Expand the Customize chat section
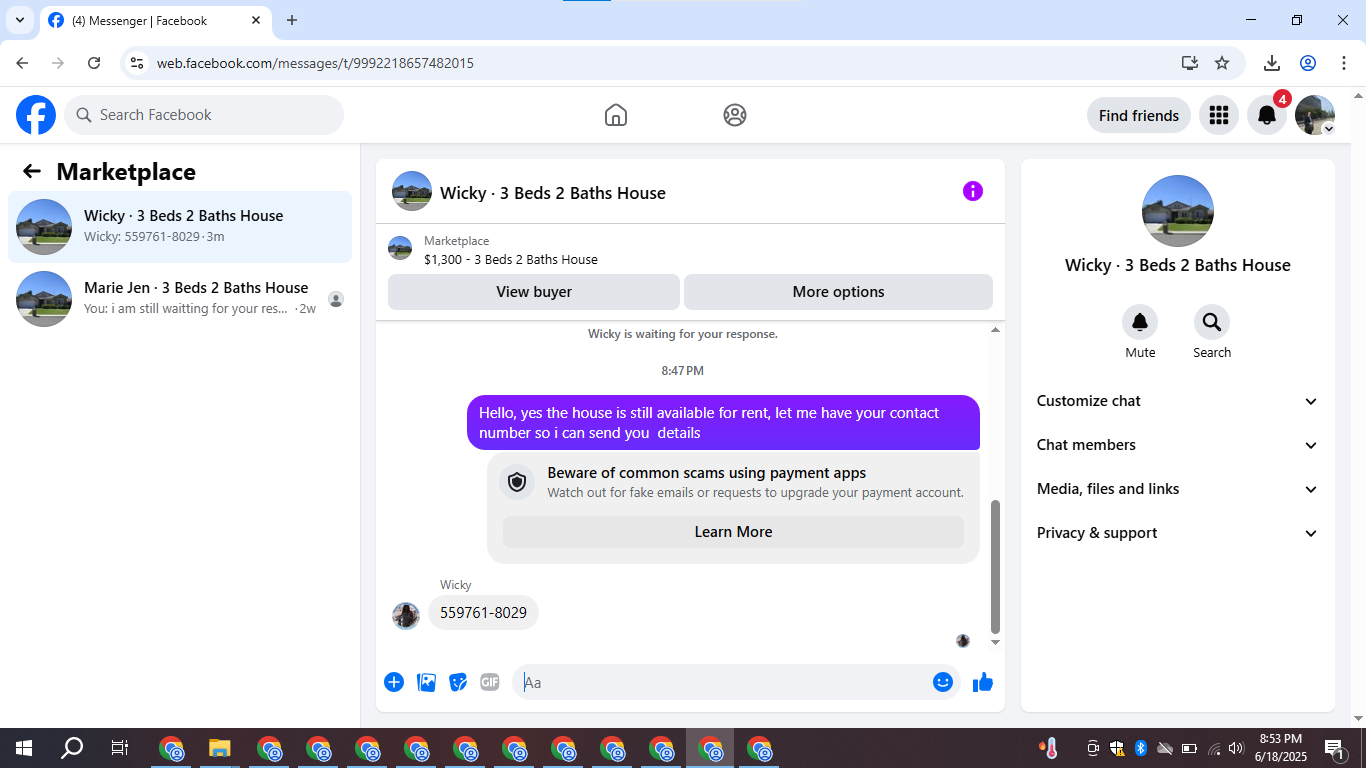Image resolution: width=1366 pixels, height=768 pixels. pos(1178,401)
